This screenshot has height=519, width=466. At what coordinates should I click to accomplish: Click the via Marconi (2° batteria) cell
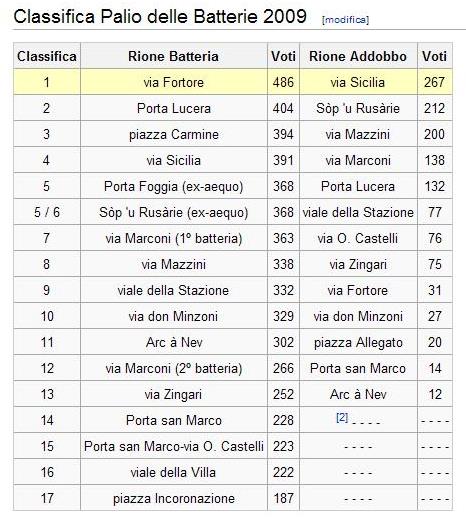174,368
